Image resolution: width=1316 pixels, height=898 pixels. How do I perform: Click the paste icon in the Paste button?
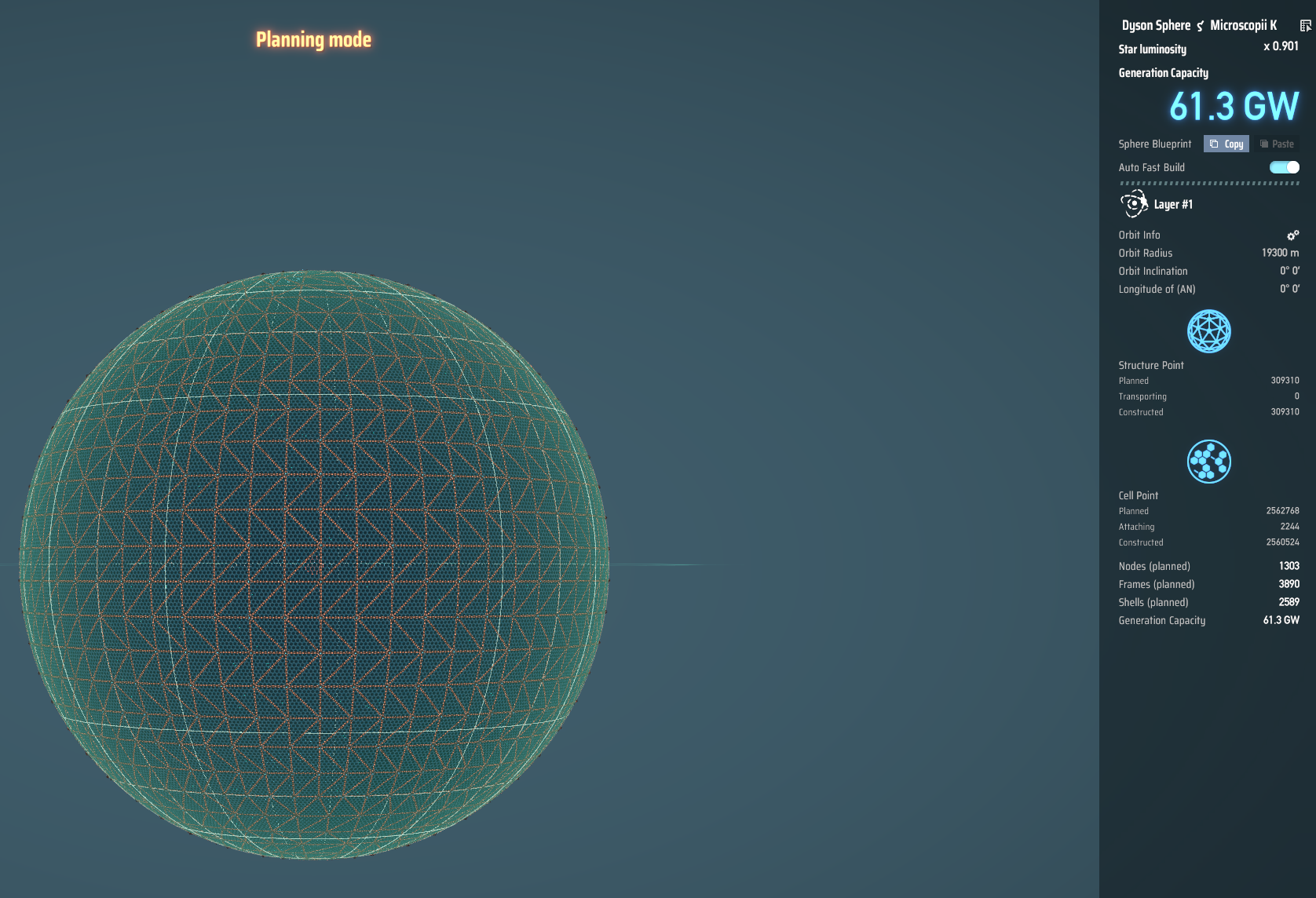click(1264, 144)
